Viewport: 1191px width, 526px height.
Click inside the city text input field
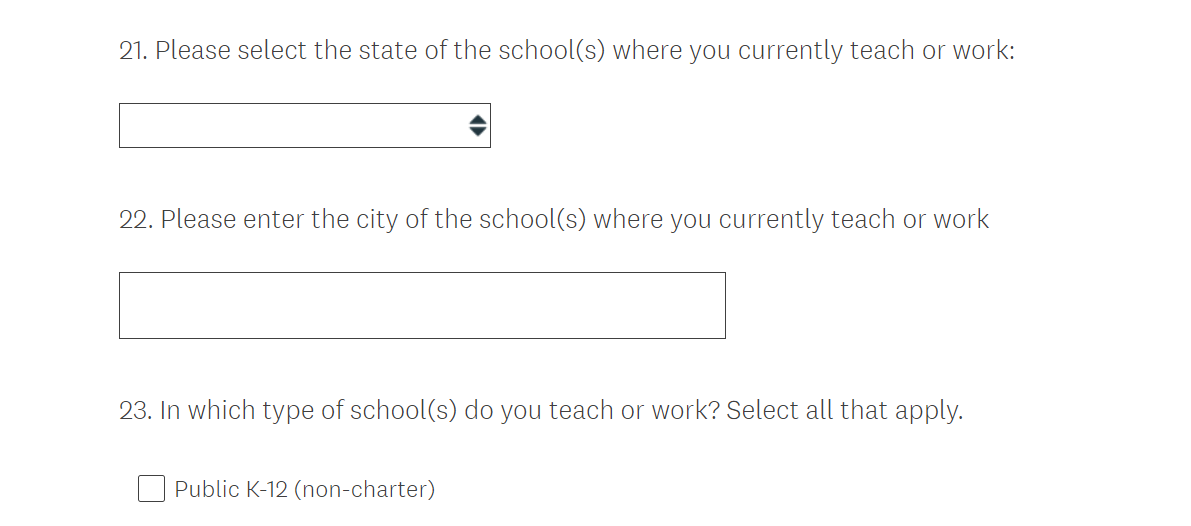[421, 305]
